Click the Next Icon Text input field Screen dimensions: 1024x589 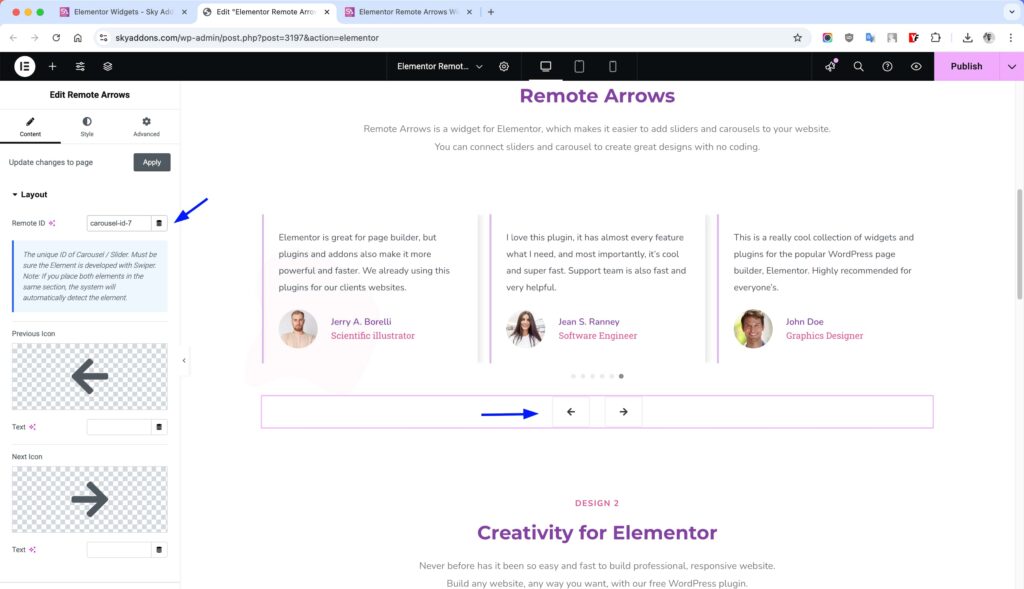(119, 550)
